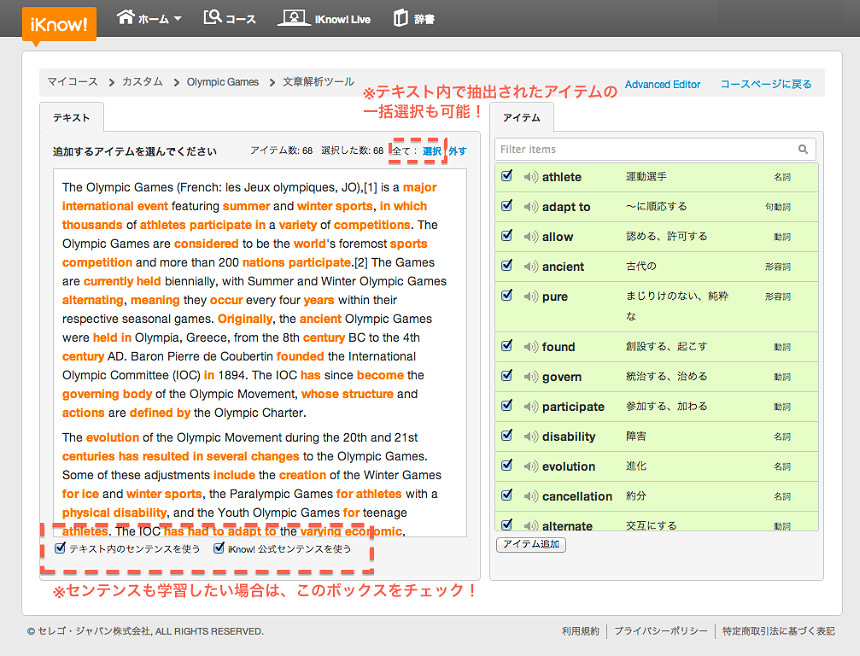
Task: Play audio for pure
Action: 530,296
